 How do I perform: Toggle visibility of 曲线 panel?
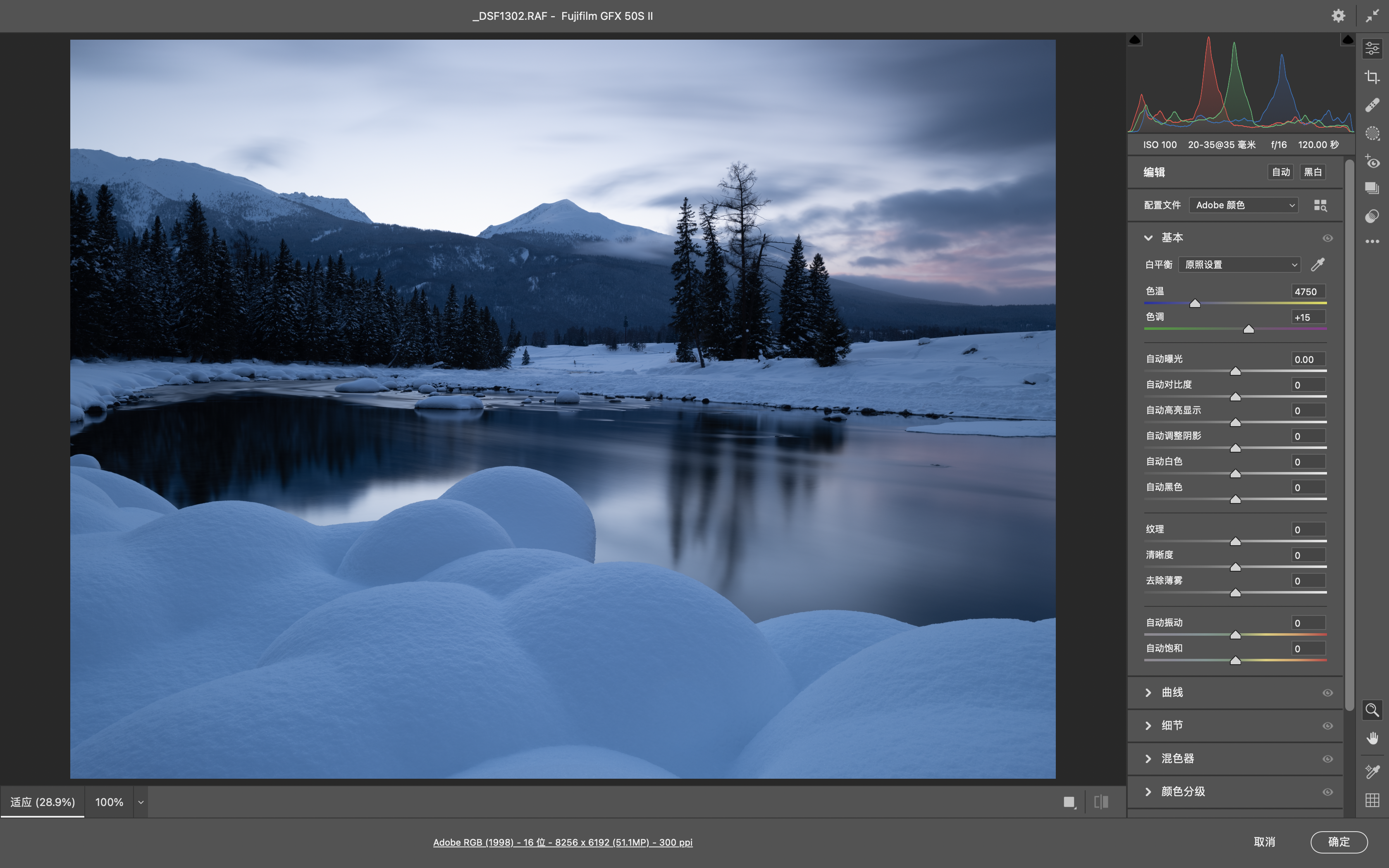point(1327,693)
